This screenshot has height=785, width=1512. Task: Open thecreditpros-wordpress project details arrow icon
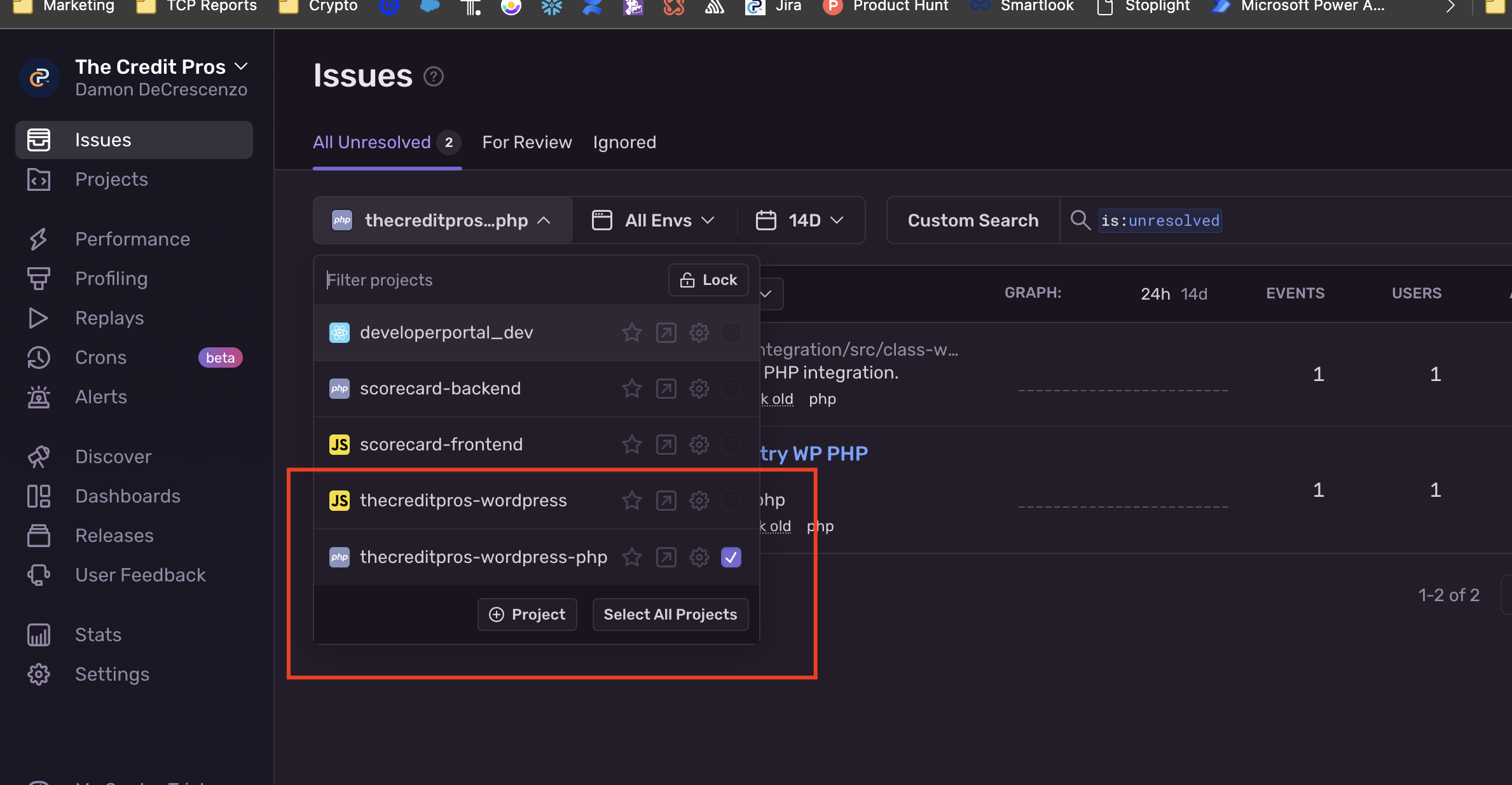666,501
